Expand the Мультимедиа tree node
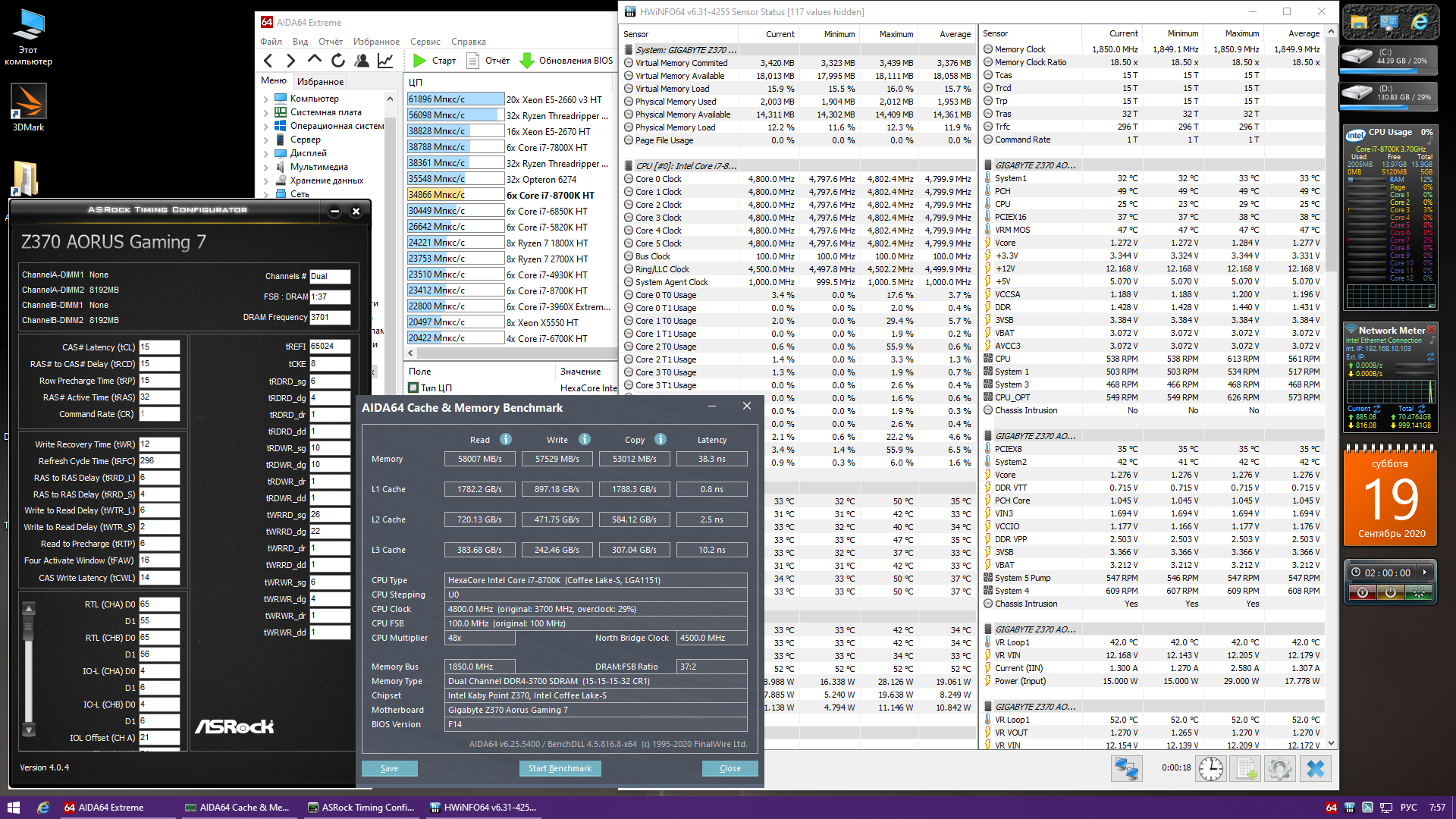Viewport: 1456px width, 819px height. 266,167
